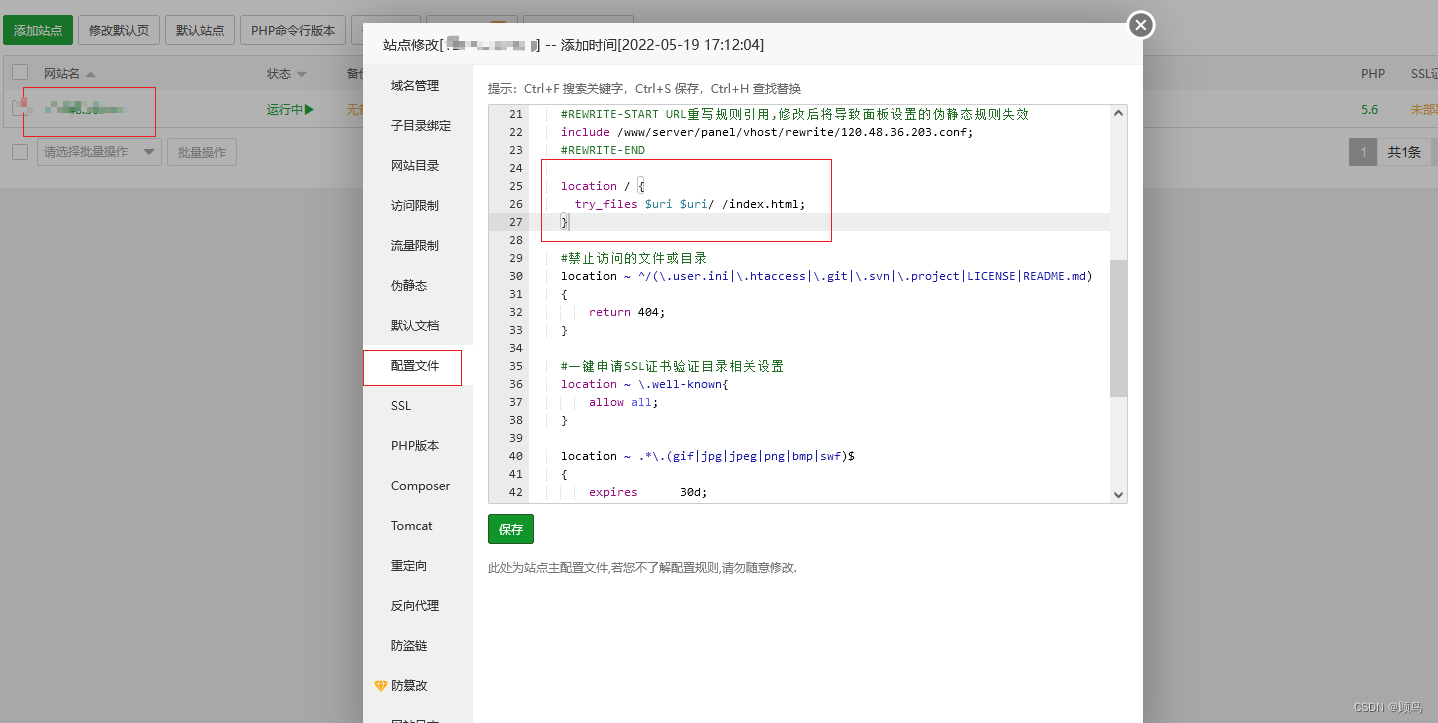1438x723 pixels.
Task: Click 默认站点 button
Action: 200,30
